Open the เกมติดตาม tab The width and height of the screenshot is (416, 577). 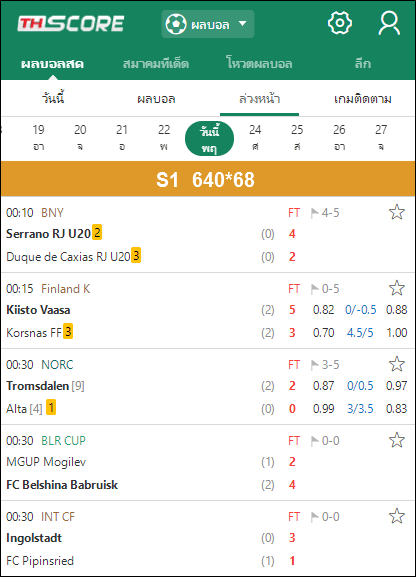coord(363,99)
